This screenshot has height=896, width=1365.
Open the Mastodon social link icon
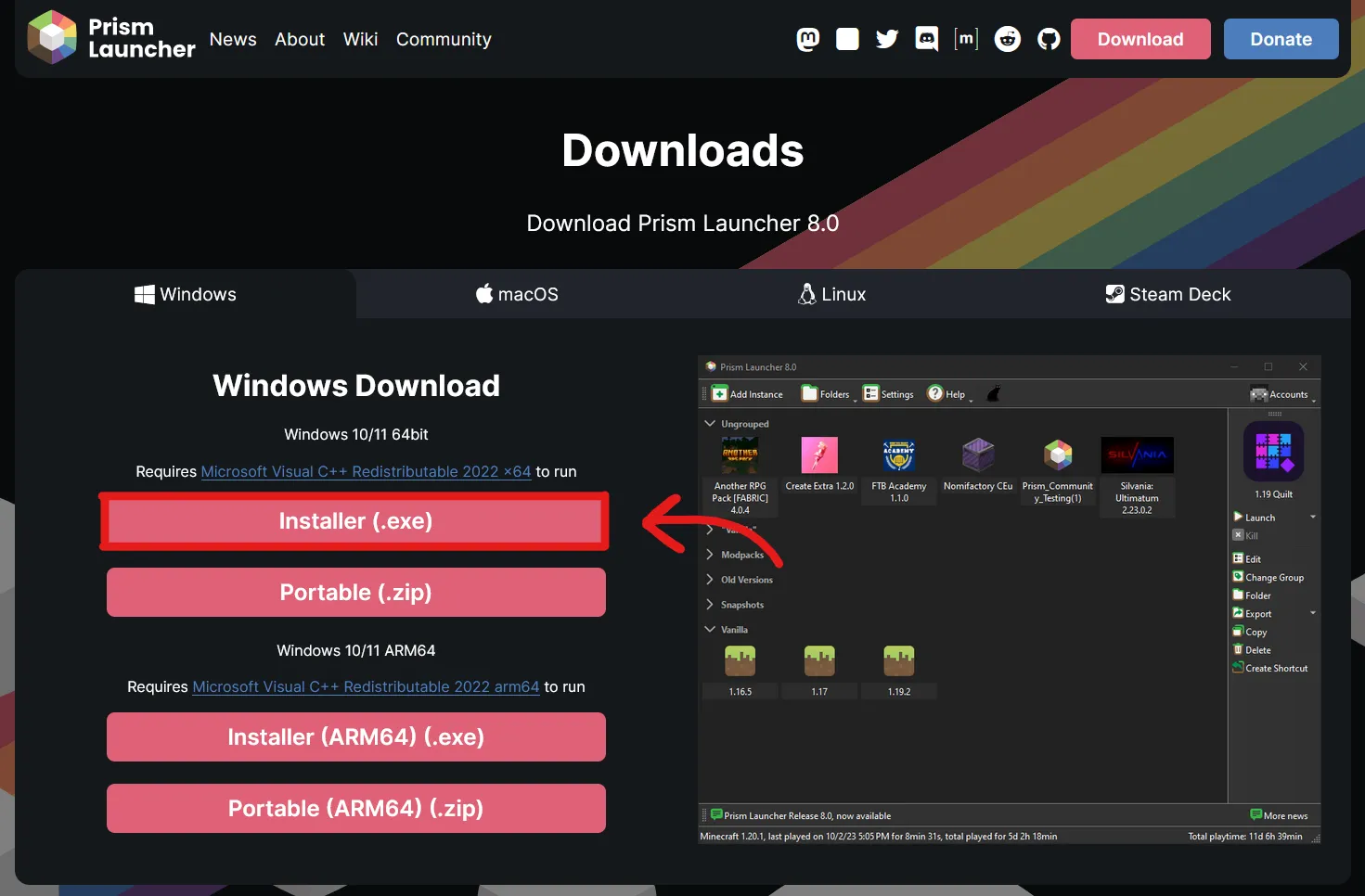[x=808, y=39]
